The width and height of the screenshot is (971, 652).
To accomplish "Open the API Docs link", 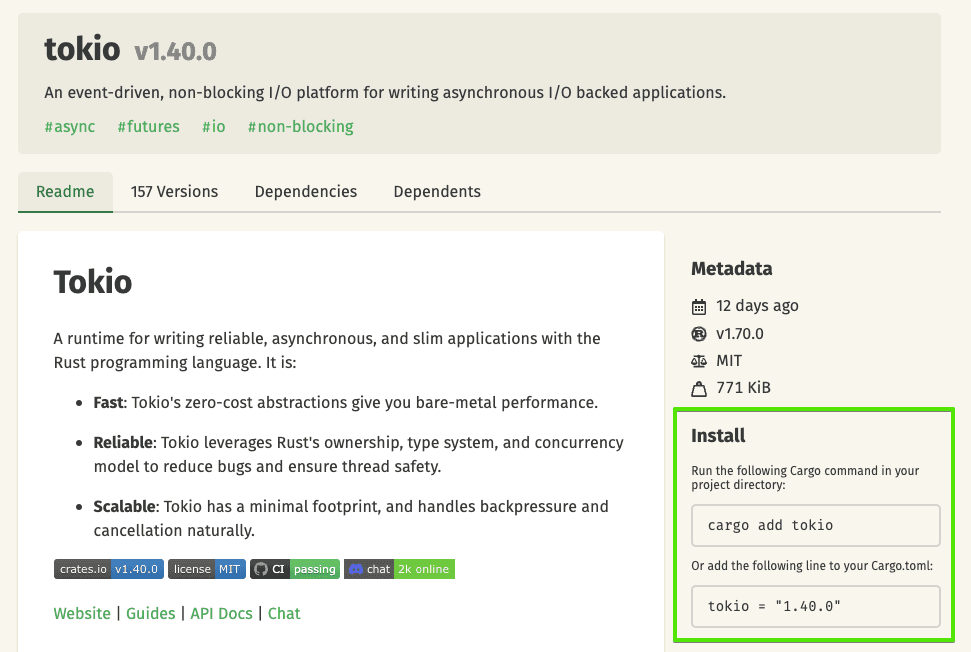I will coord(221,614).
